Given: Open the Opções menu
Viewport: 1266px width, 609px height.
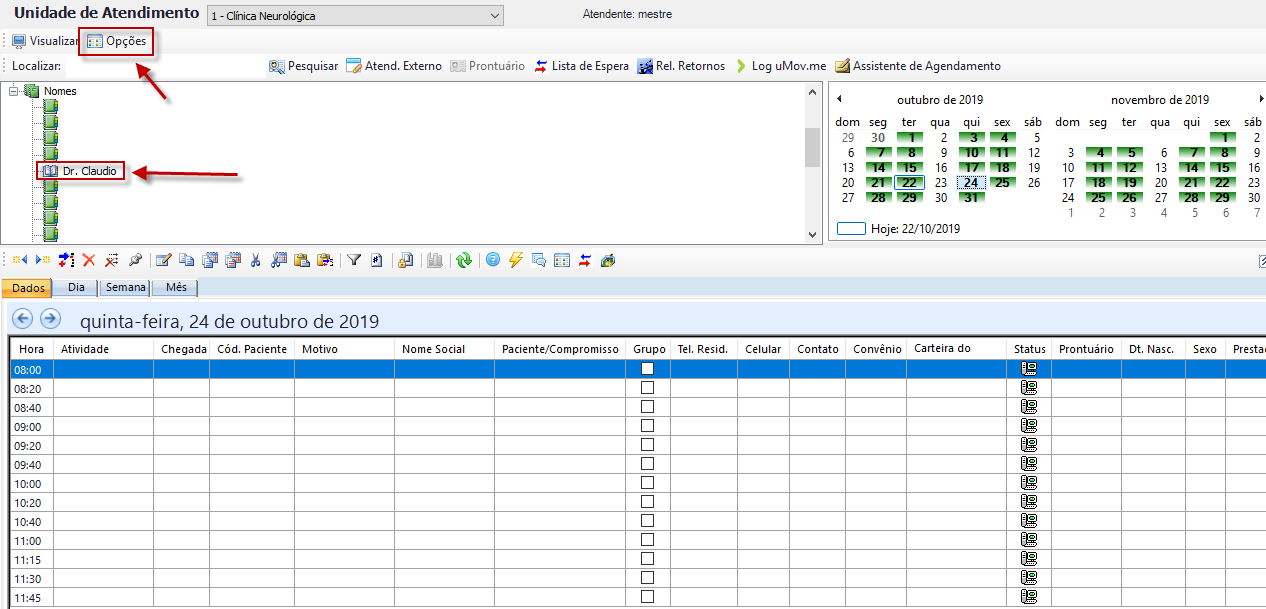Looking at the screenshot, I should 116,41.
